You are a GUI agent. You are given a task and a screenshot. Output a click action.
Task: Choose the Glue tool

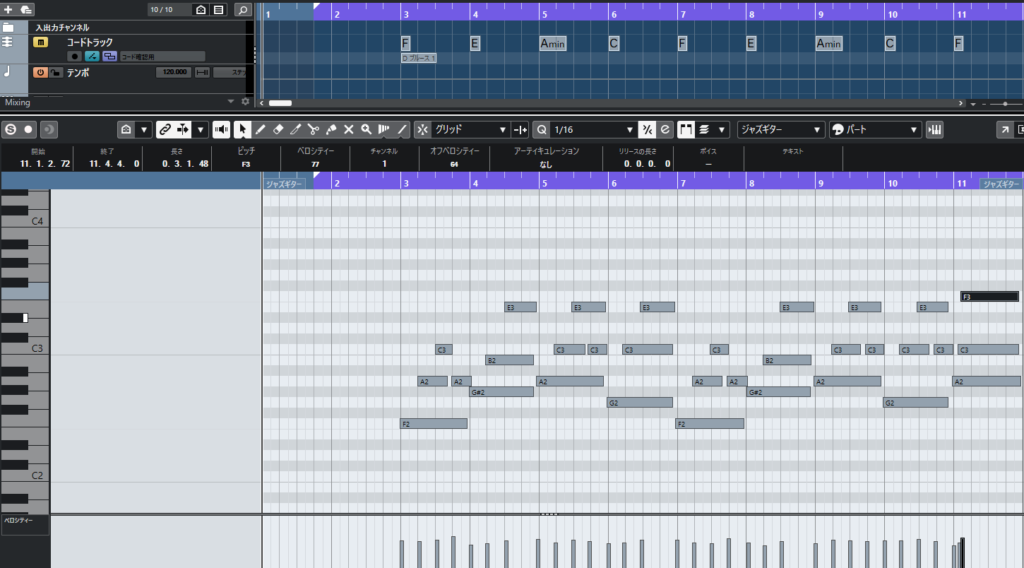(331, 130)
